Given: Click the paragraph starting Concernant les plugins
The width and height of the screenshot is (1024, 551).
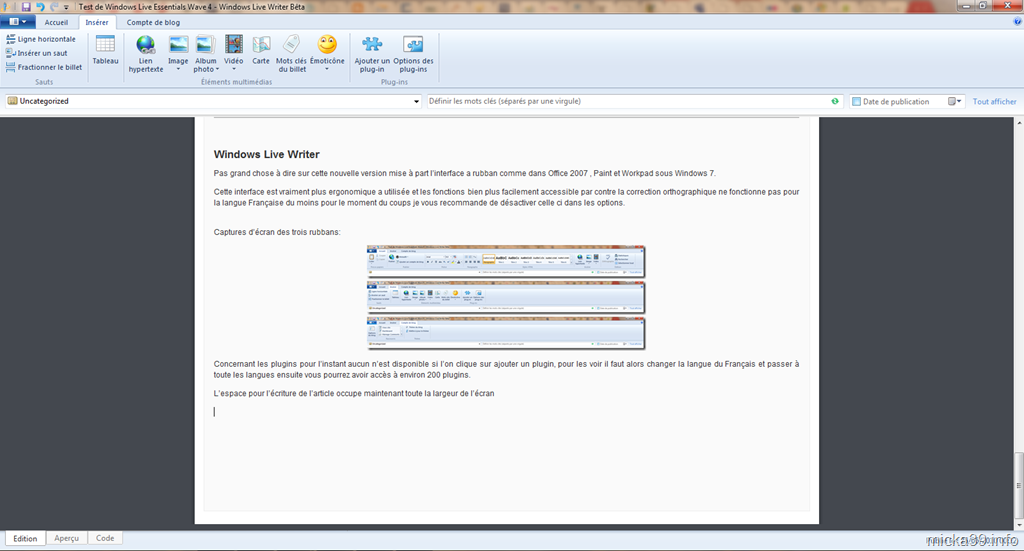Looking at the screenshot, I should coord(506,370).
